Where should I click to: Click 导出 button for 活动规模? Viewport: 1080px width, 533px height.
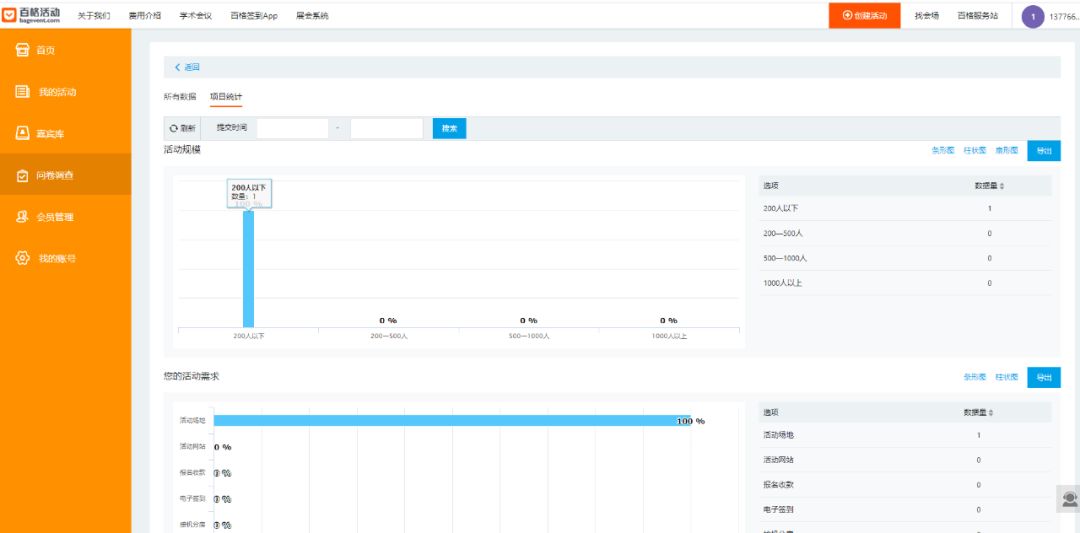[1043, 151]
